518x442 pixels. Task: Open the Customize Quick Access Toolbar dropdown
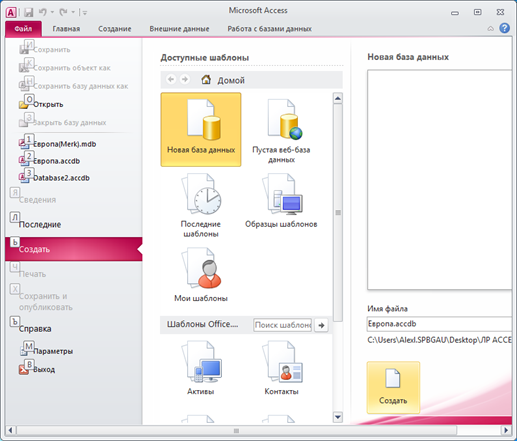(85, 13)
